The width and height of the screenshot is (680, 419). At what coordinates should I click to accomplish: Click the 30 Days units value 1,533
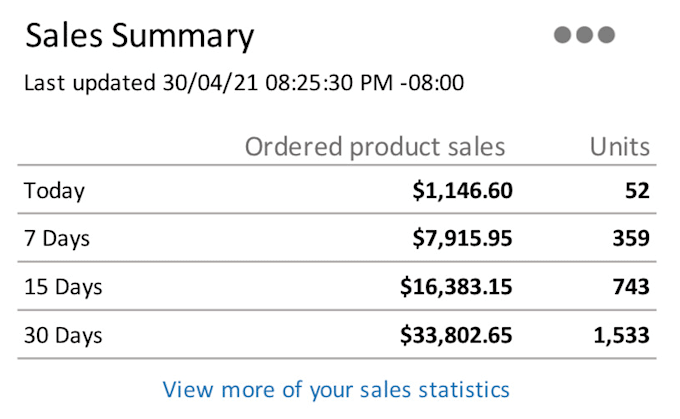pos(621,335)
